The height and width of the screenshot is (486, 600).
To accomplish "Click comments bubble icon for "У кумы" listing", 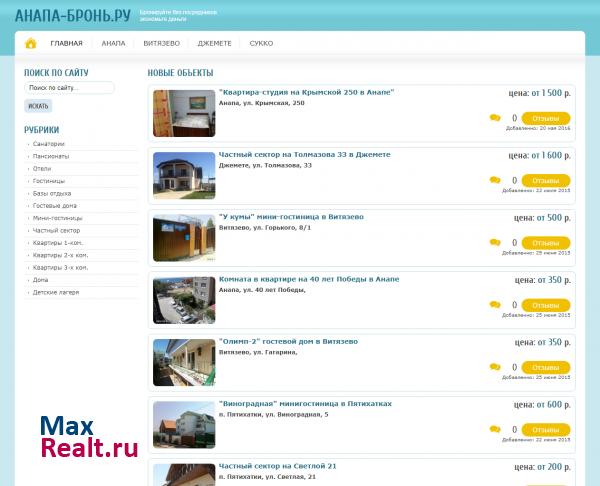I will 495,243.
